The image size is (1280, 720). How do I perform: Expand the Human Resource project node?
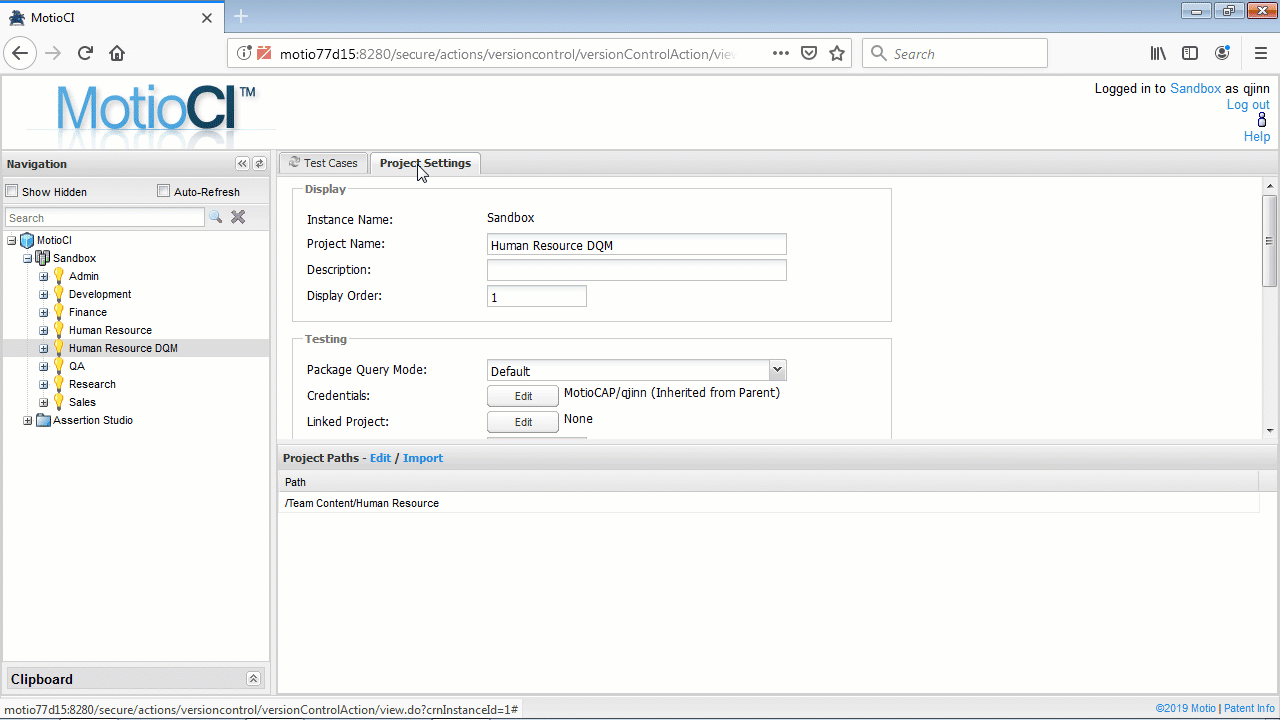point(44,330)
